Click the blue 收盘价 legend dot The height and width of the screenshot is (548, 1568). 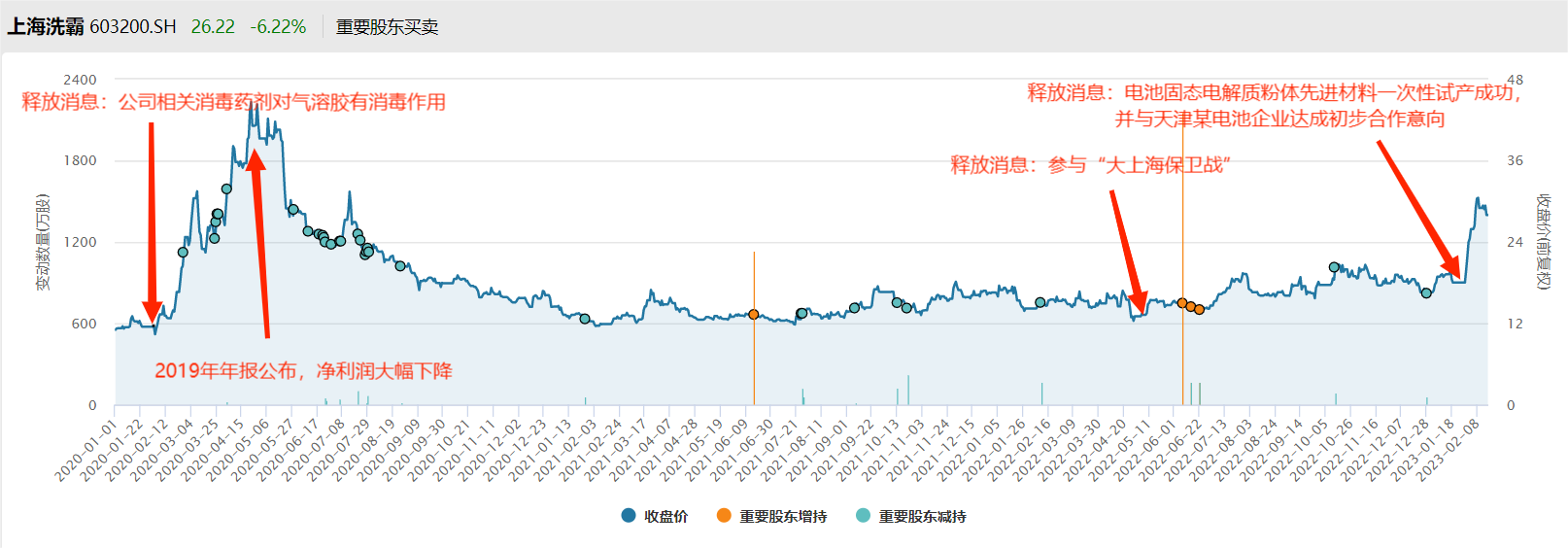click(629, 516)
